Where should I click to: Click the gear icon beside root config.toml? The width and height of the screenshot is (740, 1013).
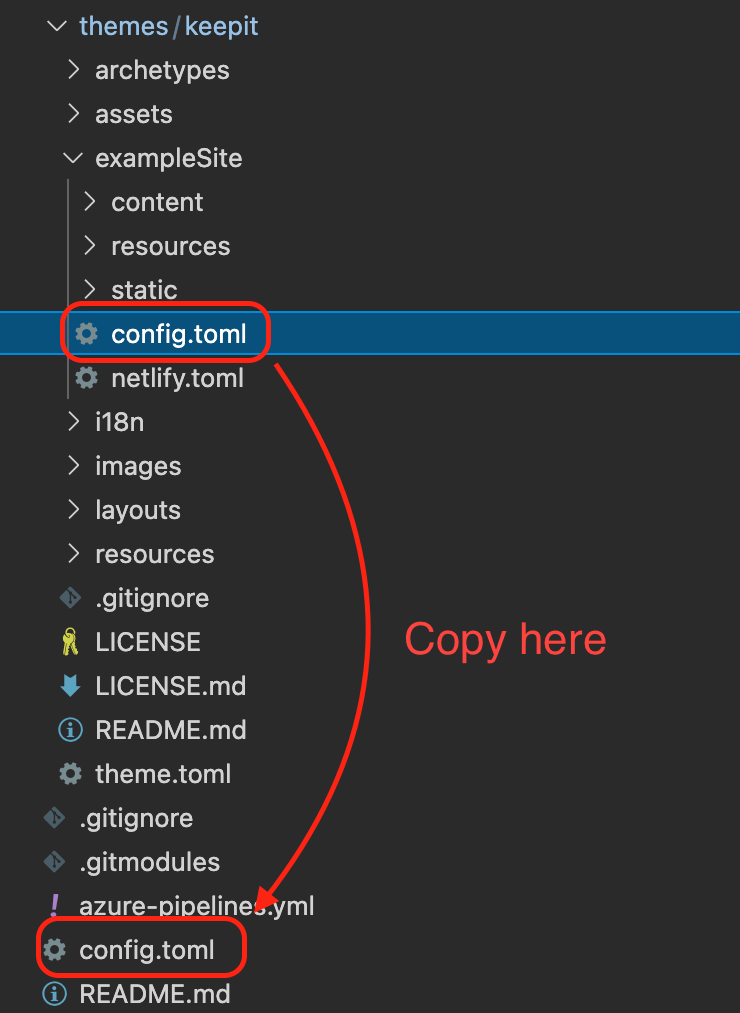54,949
